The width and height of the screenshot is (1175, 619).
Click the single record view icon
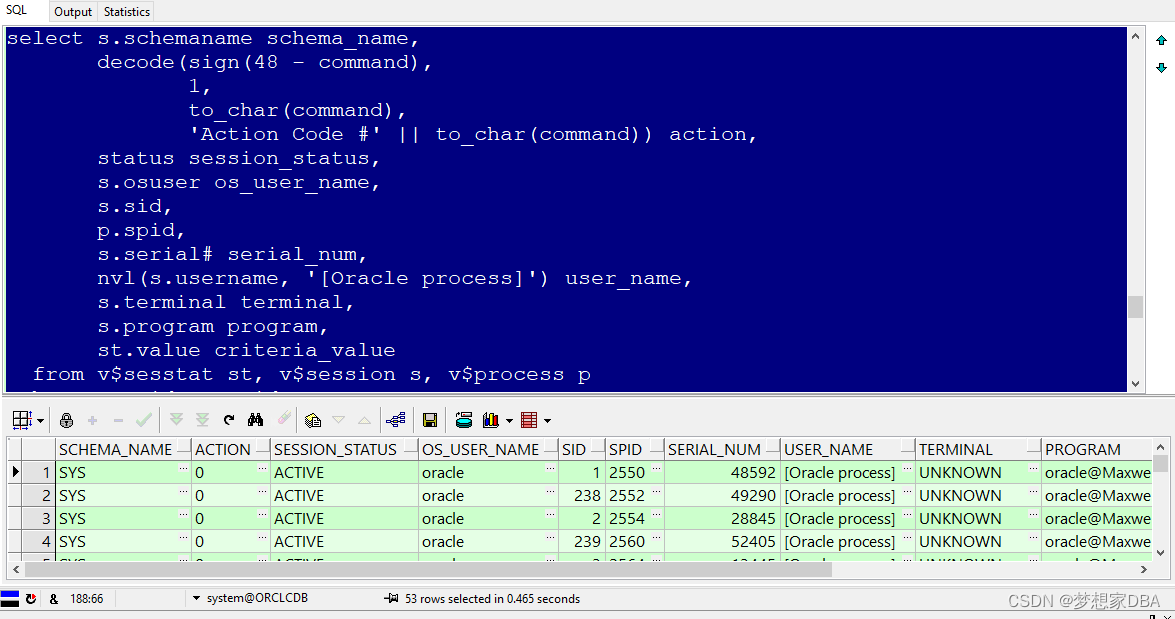pos(396,420)
